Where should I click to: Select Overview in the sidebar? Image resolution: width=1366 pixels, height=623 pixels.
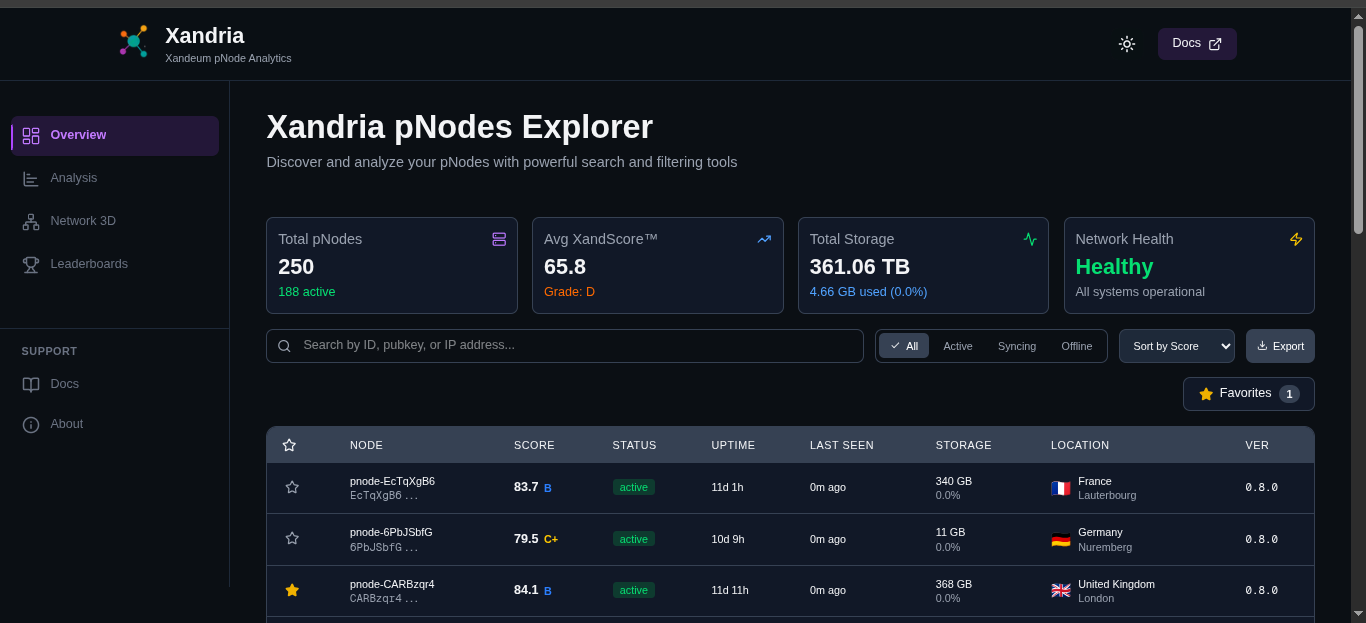coord(115,136)
